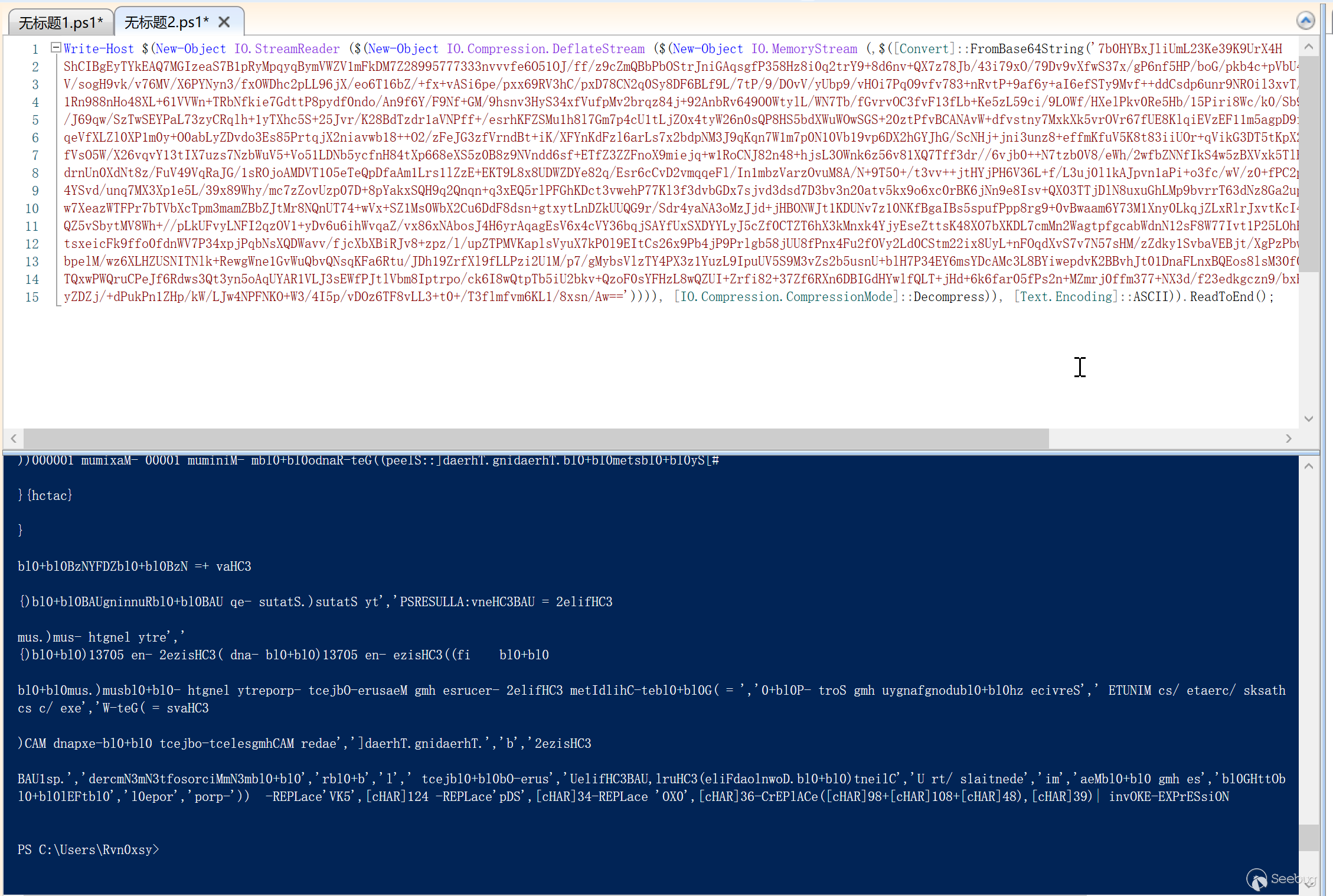Click line number 1 in the gutter

tap(35, 49)
